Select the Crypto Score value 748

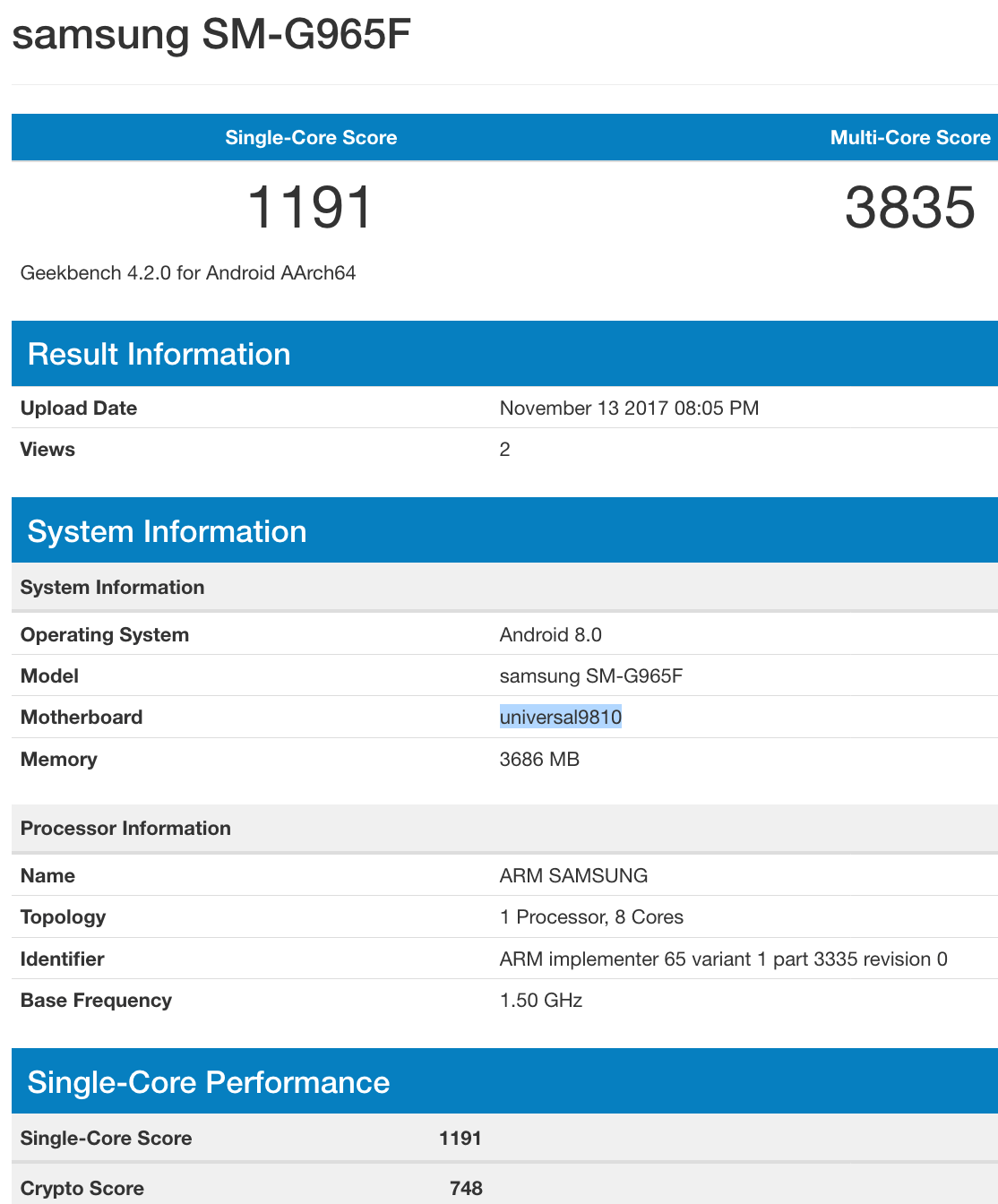click(466, 1189)
